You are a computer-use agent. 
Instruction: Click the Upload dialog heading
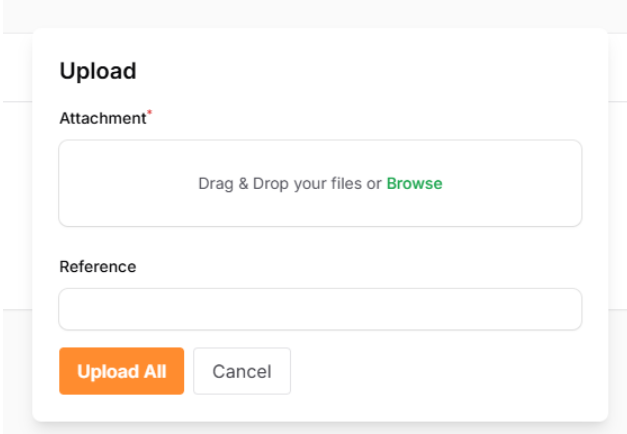pos(98,71)
